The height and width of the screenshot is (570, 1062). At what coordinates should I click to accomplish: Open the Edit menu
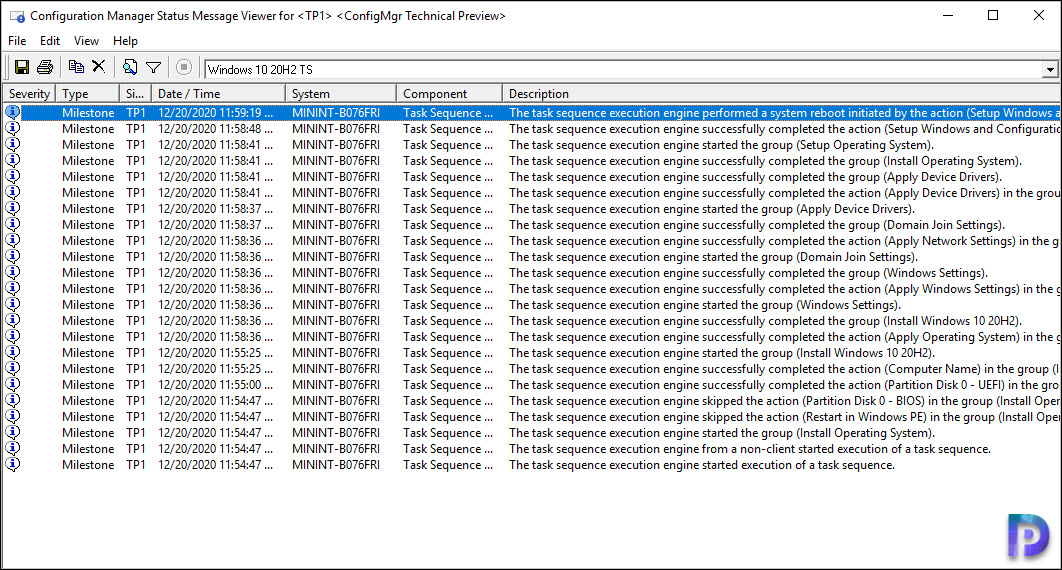49,41
